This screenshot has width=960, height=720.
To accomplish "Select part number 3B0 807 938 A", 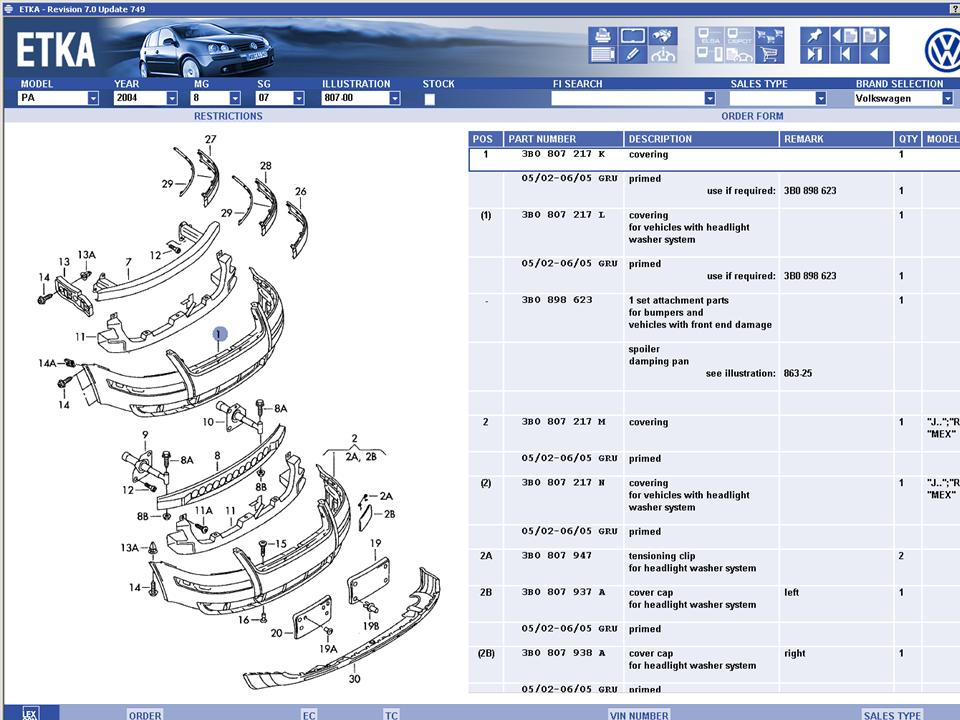I will [x=563, y=653].
